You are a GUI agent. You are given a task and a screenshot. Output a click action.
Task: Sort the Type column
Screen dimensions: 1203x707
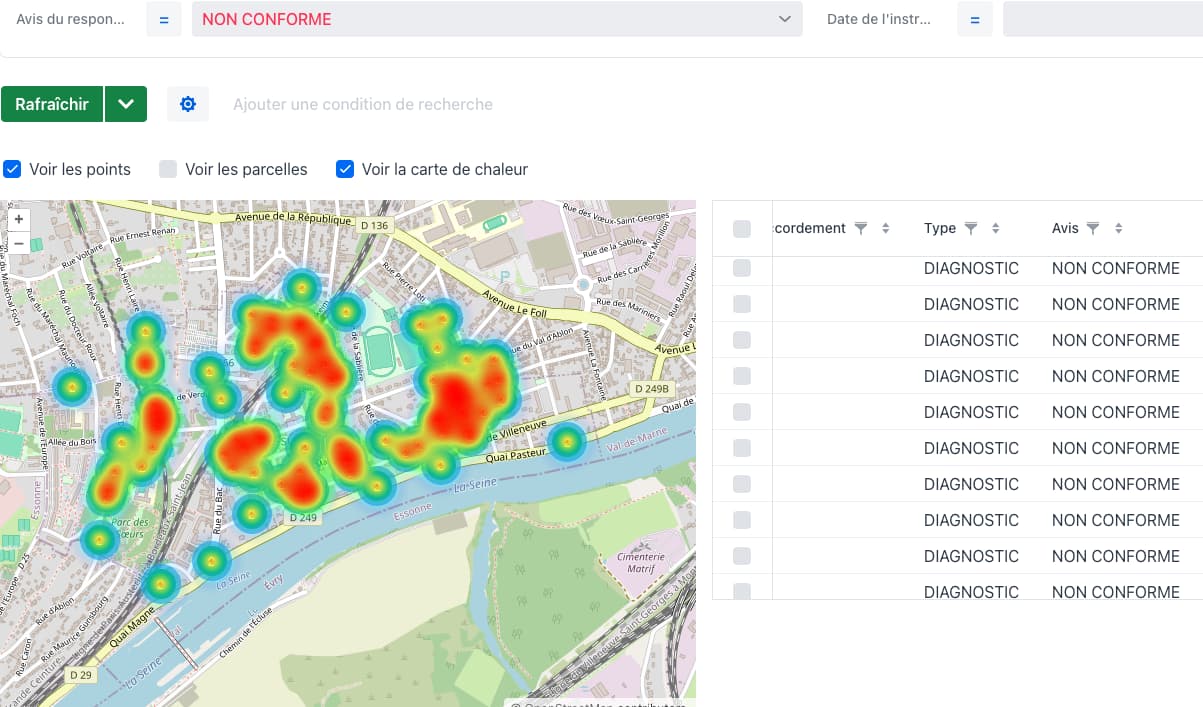point(994,228)
